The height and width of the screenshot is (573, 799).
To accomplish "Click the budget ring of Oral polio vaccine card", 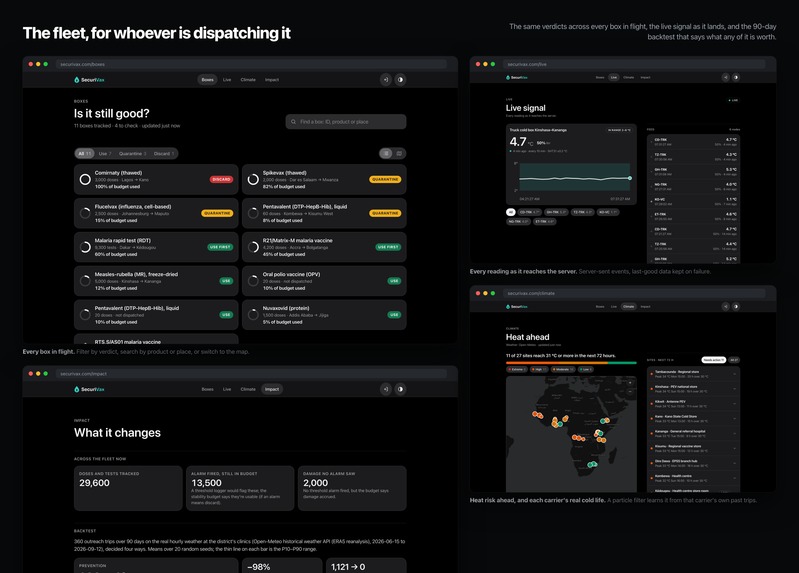I will coord(253,281).
